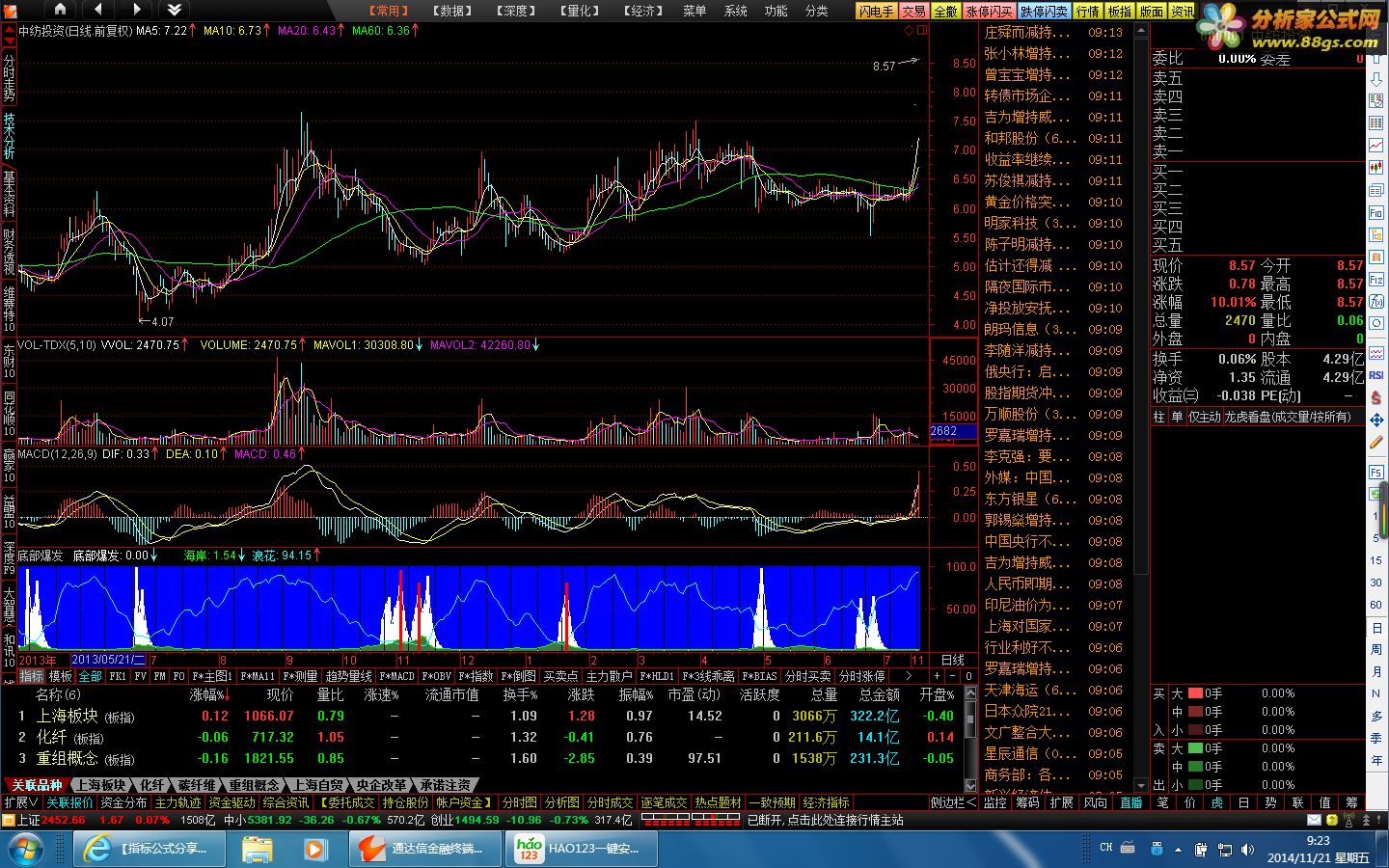Click the 热点题材 tab
1389x868 pixels.
click(x=719, y=802)
